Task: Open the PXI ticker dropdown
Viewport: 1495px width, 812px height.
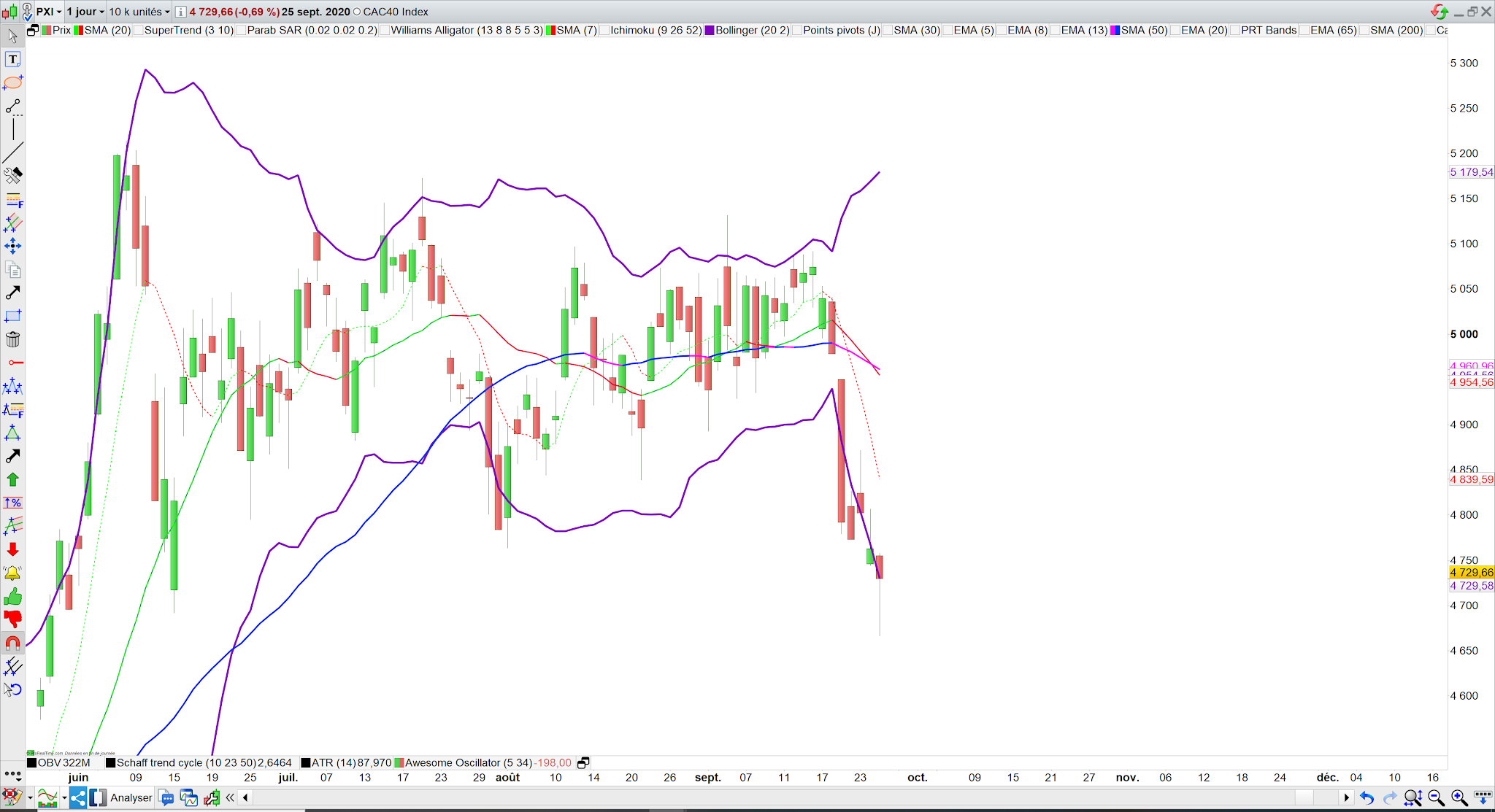Action: tap(50, 12)
